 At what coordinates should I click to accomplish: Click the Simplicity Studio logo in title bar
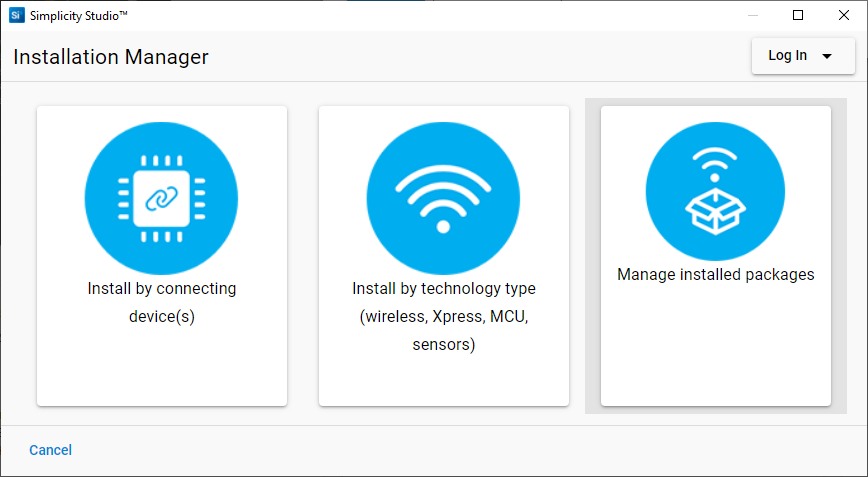click(17, 15)
